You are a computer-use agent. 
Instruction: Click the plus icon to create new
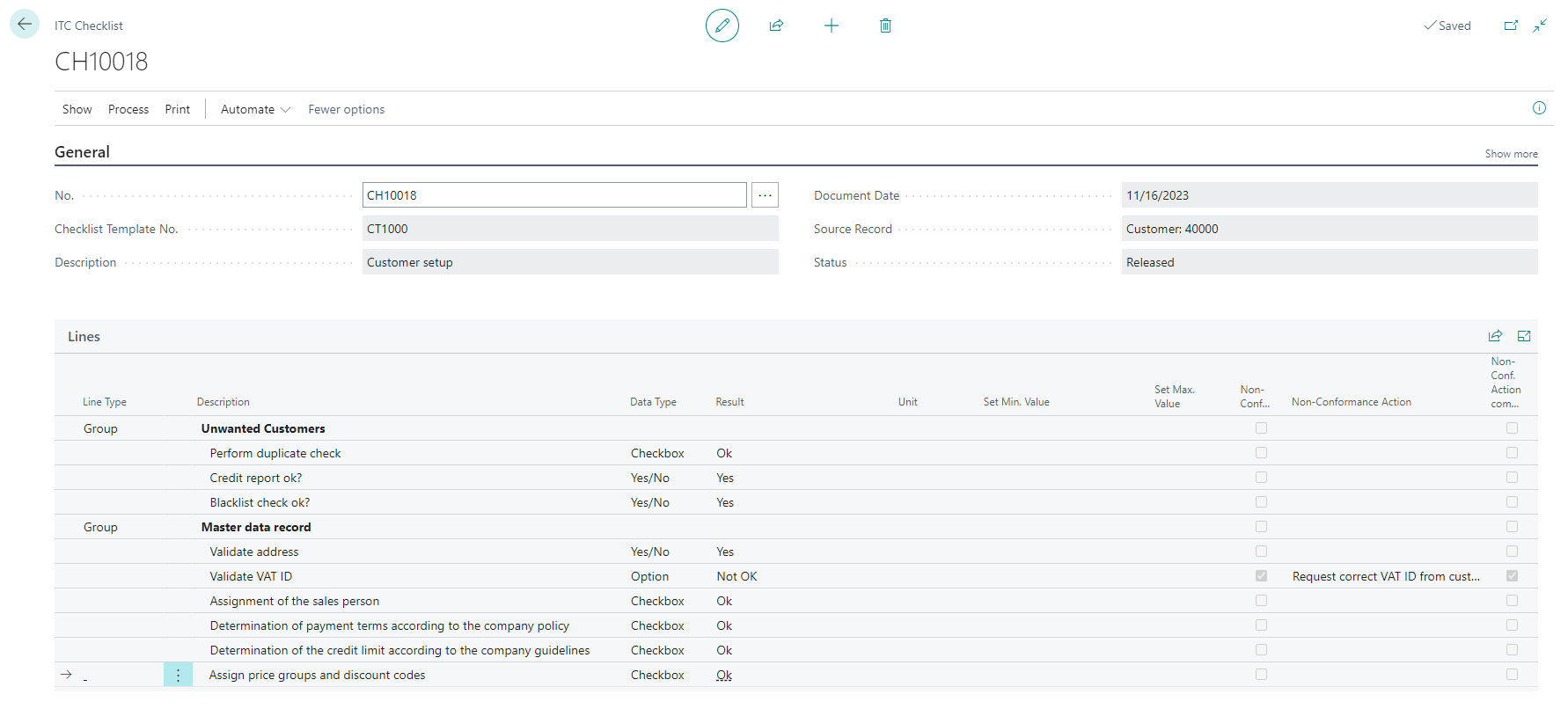[x=831, y=26]
